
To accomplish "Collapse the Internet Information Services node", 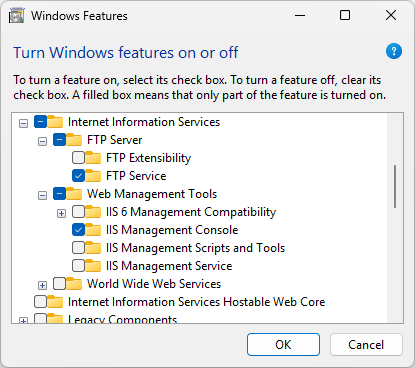I will pos(23,124).
